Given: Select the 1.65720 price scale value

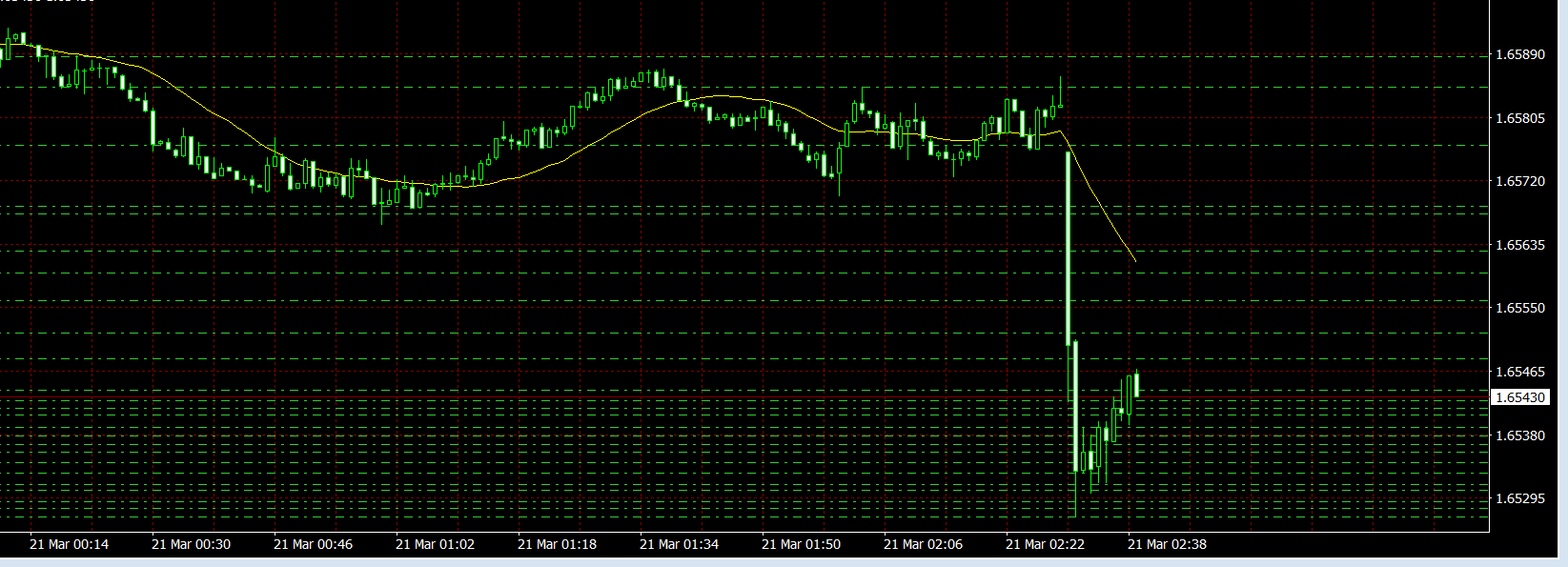Looking at the screenshot, I should pos(1520,181).
